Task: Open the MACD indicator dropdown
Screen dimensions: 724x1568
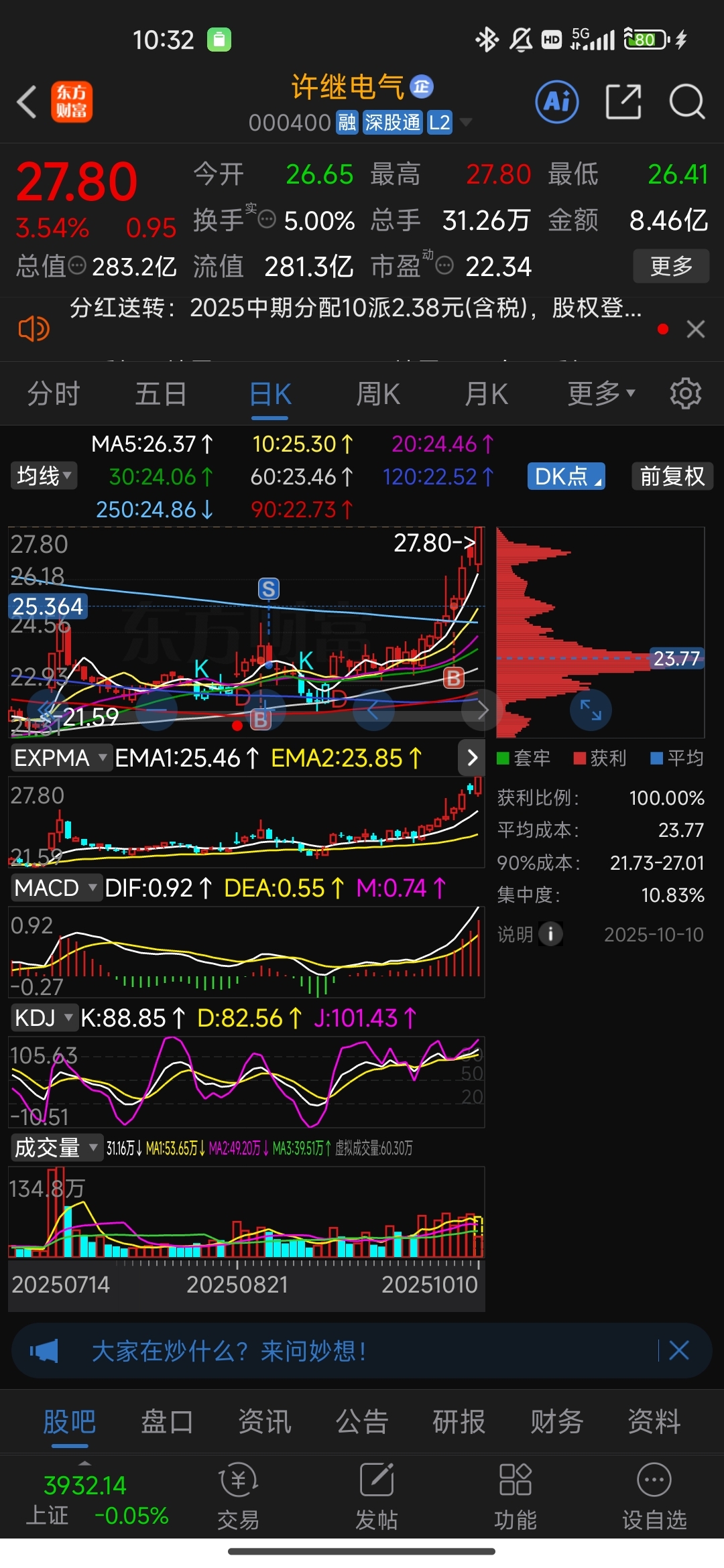Action: [x=56, y=887]
